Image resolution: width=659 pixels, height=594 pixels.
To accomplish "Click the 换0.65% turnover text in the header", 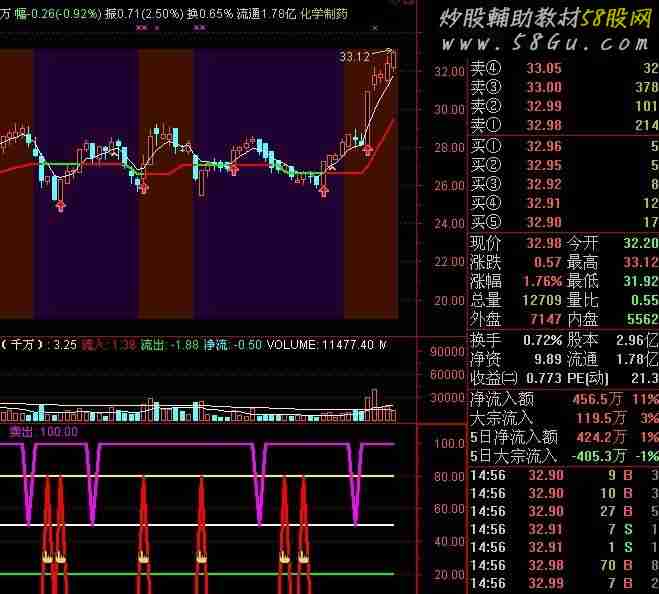I will point(210,14).
